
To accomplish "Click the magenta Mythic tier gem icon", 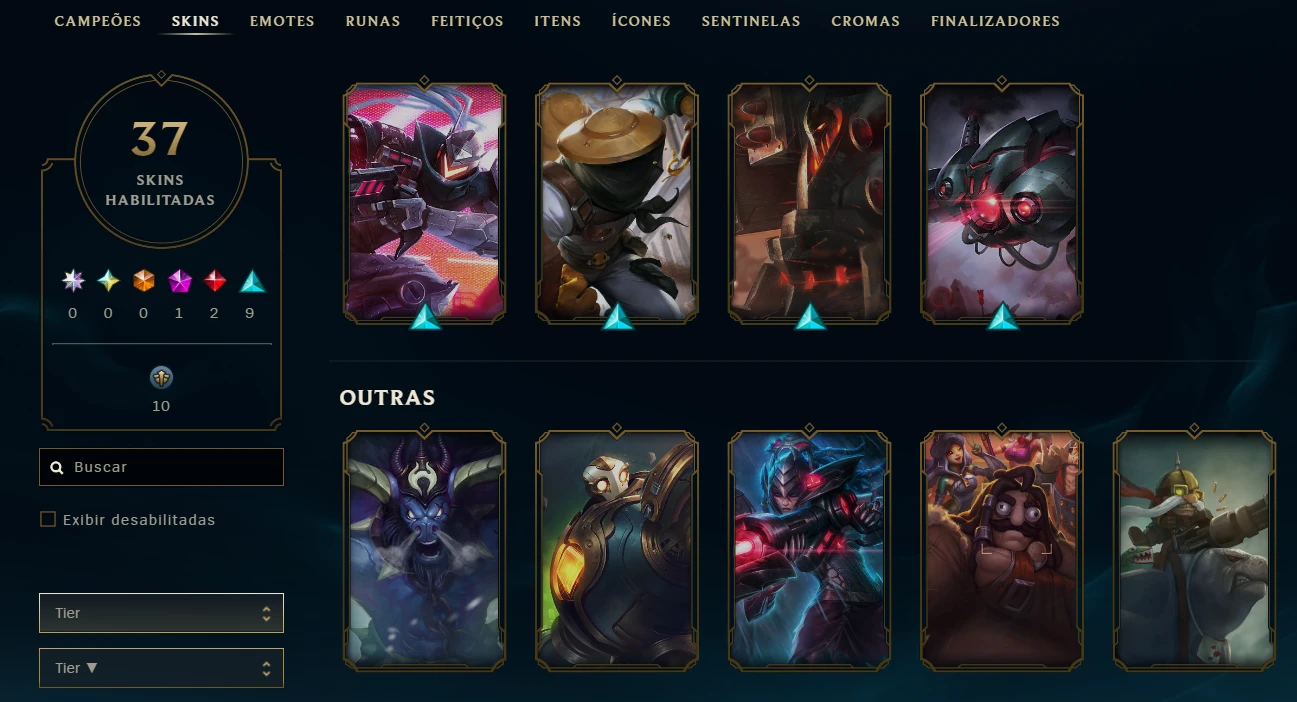I will coord(180,282).
